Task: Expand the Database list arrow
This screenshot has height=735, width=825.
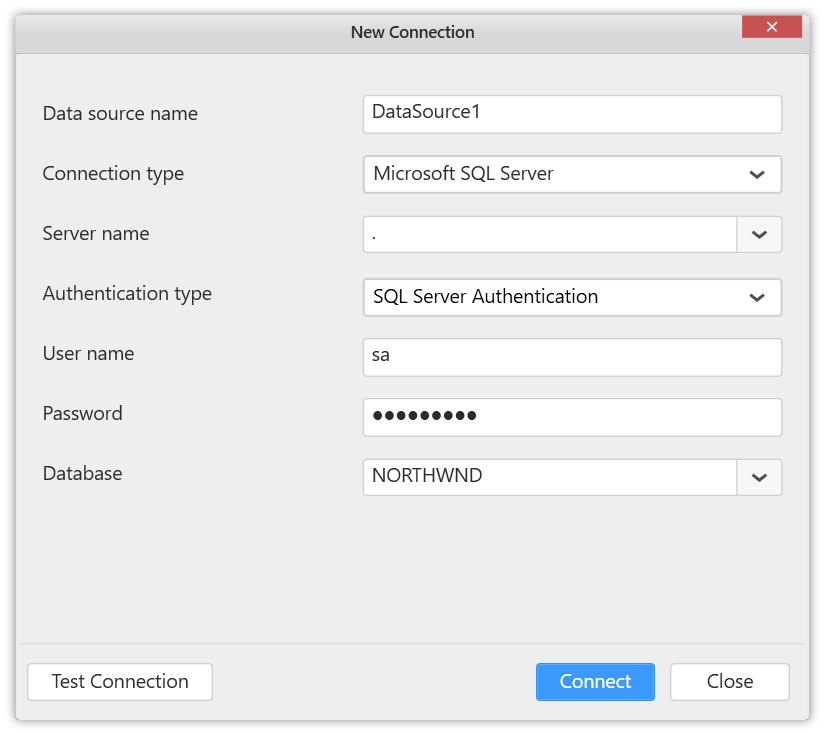Action: (x=759, y=477)
